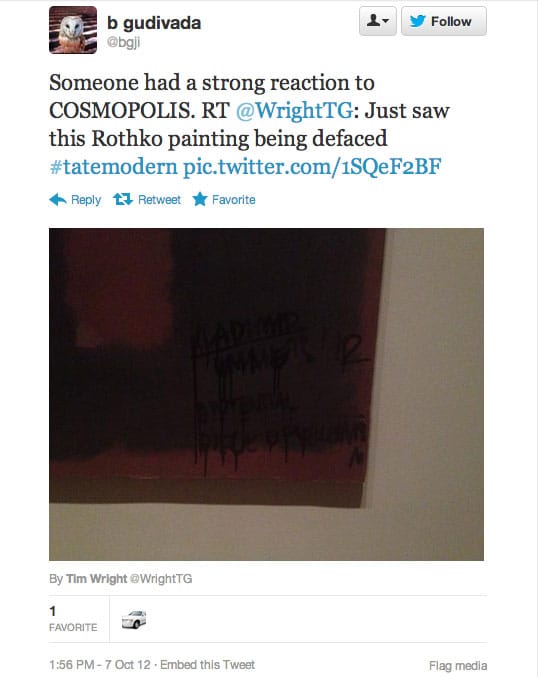
Task: Open the @WrightTG mention link
Action: [x=295, y=110]
